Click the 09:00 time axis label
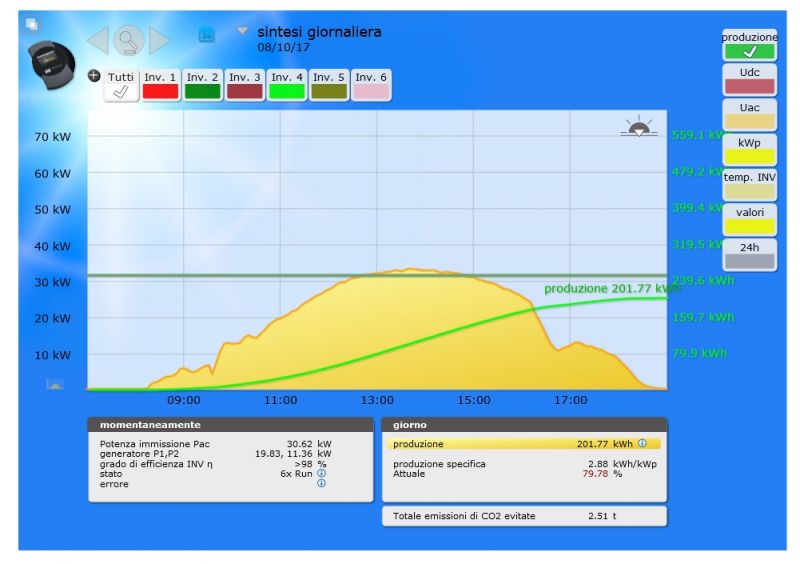 tap(184, 400)
